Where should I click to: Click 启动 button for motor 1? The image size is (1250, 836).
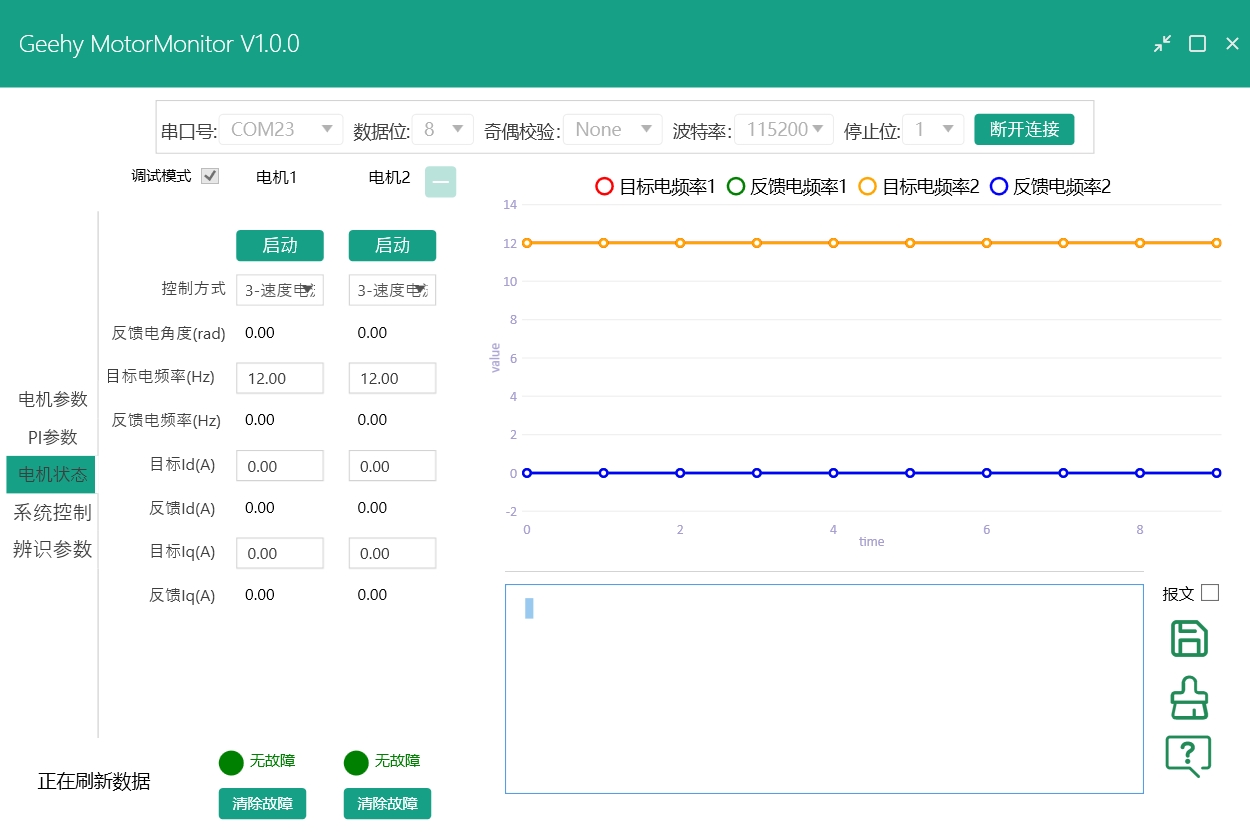[280, 245]
